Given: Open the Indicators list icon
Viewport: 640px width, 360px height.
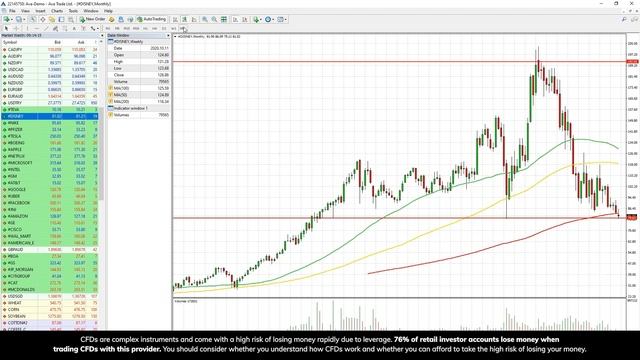Looking at the screenshot, I should click(256, 19).
